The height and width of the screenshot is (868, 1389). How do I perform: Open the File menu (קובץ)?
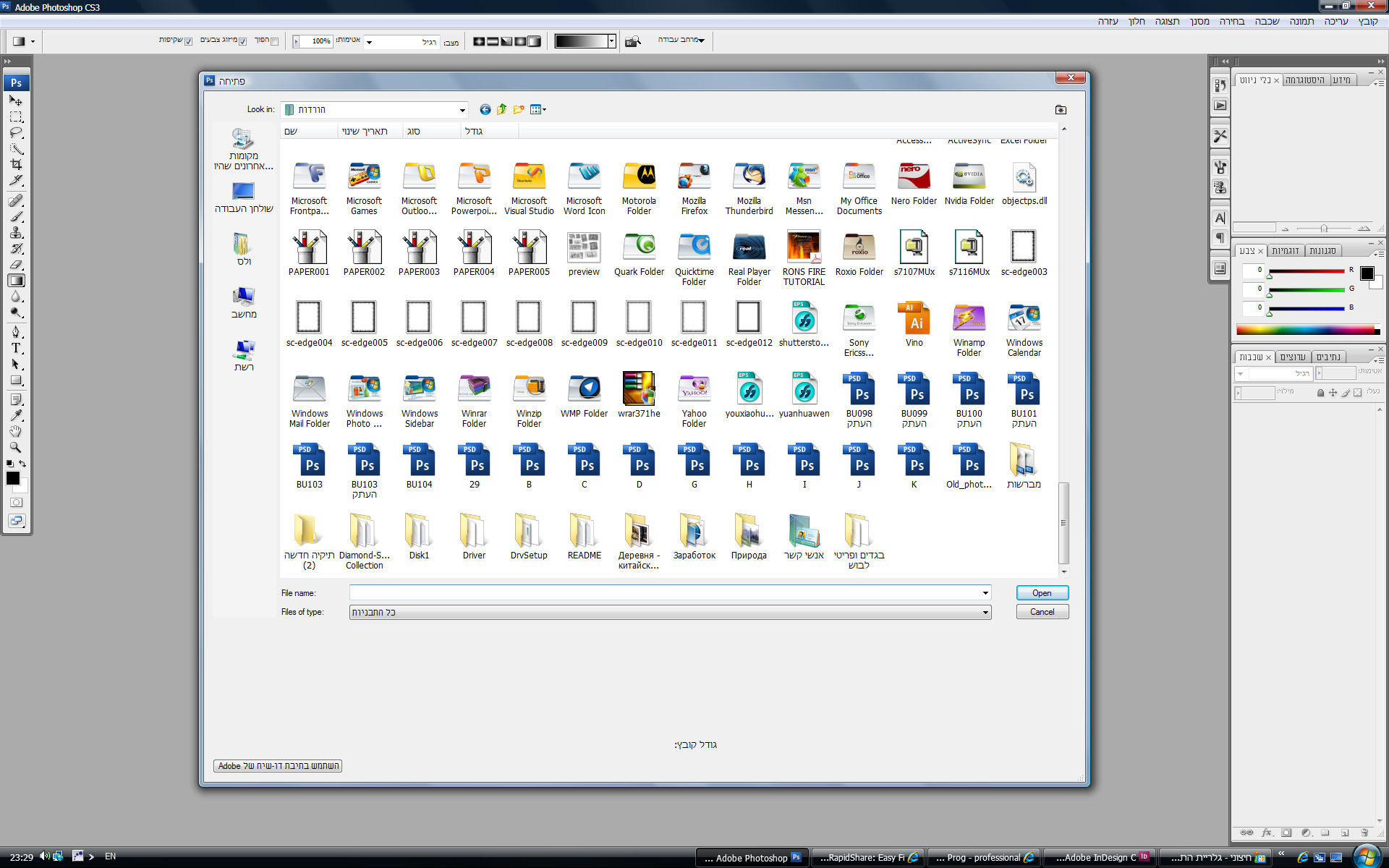1367,21
